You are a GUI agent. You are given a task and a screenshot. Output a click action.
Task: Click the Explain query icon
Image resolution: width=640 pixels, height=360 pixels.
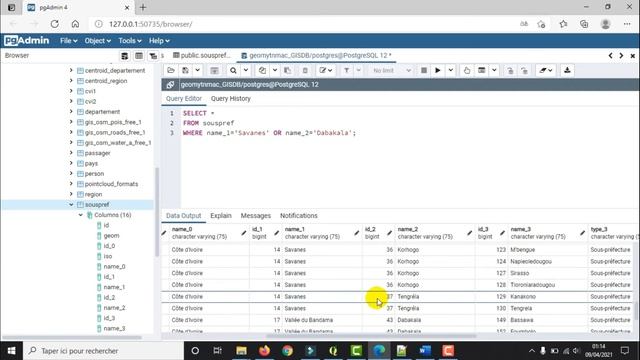(x=467, y=71)
